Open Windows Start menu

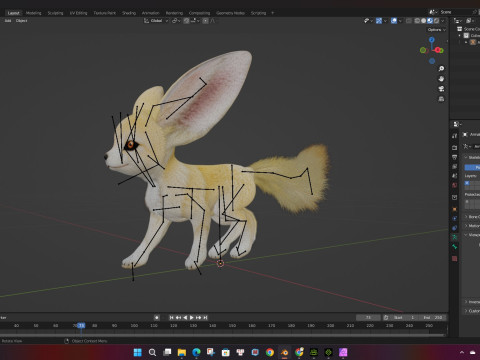(x=137, y=352)
